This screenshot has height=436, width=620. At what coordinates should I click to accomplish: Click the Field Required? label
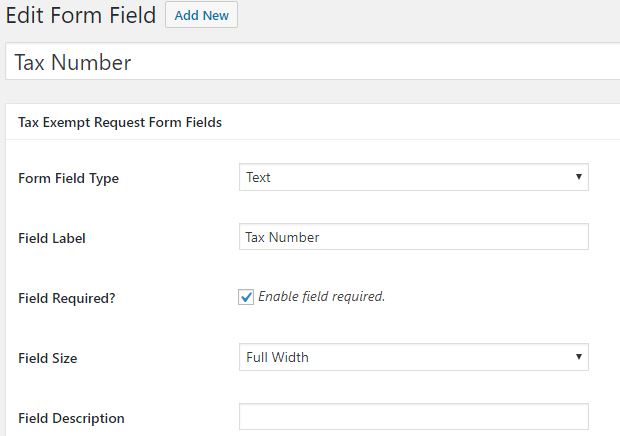[x=67, y=298]
